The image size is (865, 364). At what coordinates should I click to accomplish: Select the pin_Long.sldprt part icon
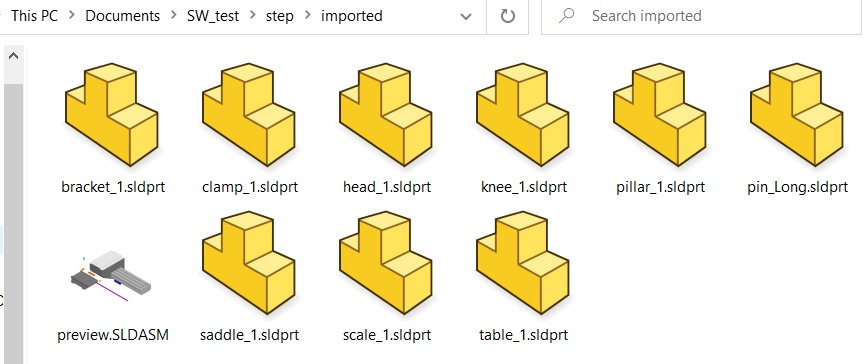pos(796,115)
